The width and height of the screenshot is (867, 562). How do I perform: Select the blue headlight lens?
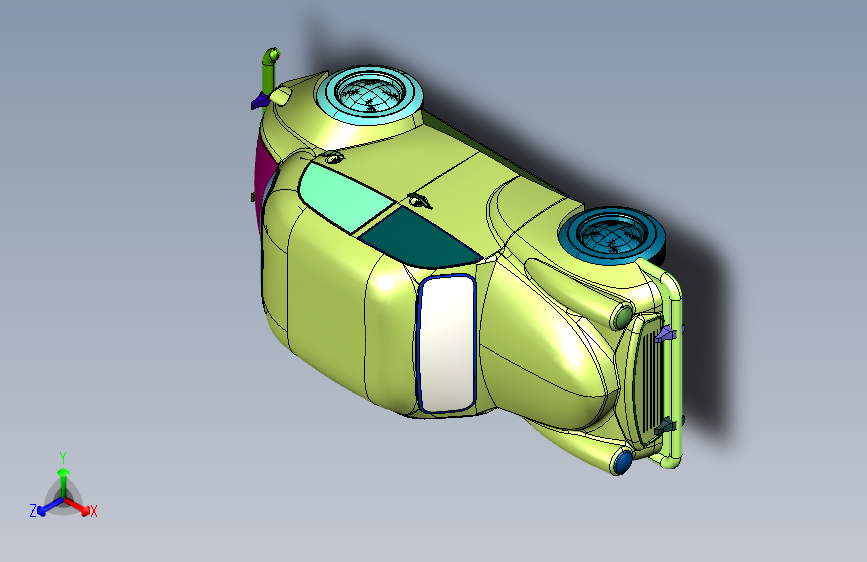[x=623, y=462]
